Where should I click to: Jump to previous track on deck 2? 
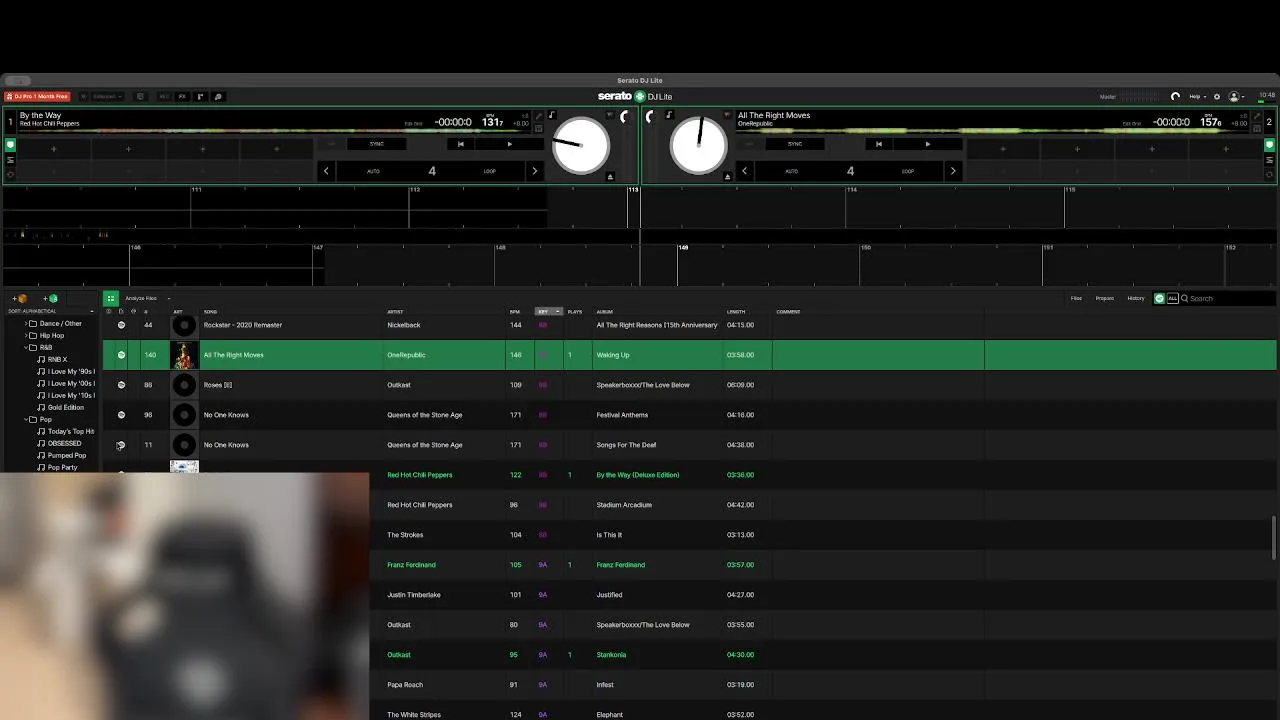pos(879,144)
